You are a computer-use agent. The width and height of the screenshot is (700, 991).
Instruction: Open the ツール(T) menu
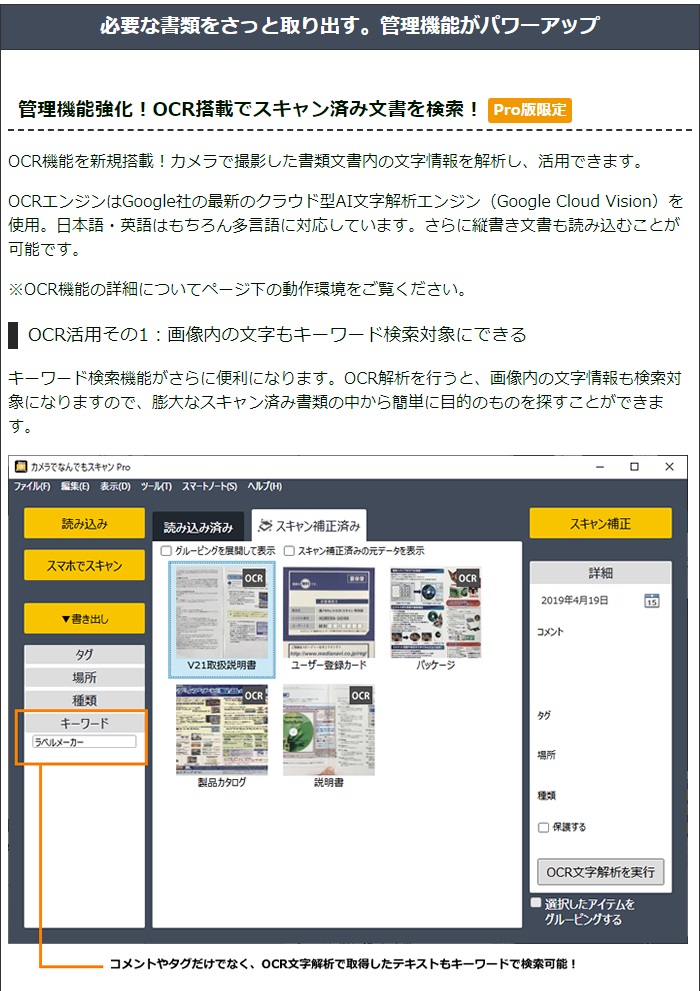pyautogui.click(x=156, y=486)
